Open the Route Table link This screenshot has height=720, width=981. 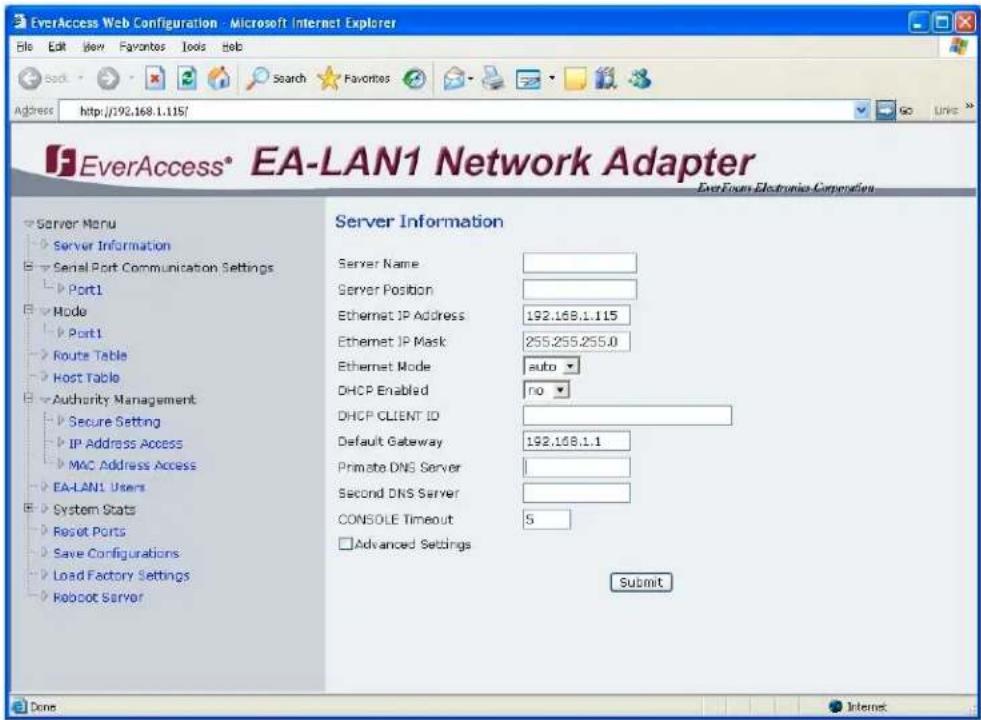[90, 355]
